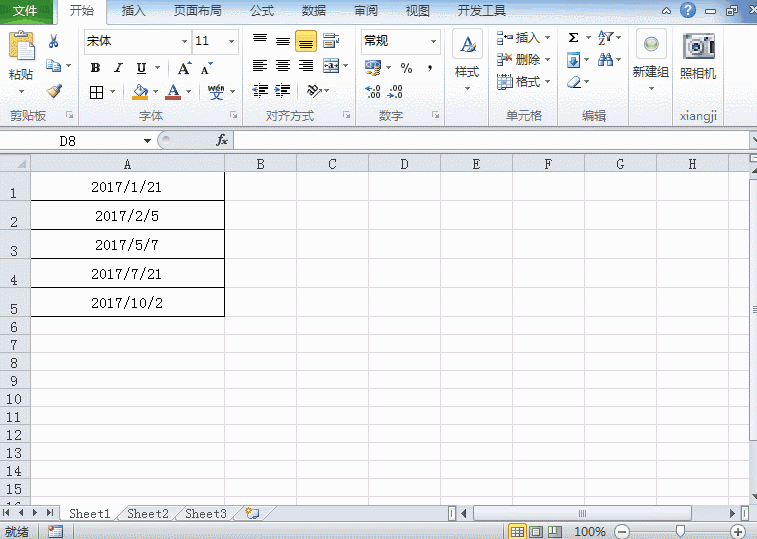757x539 pixels.
Task: Open the Help question mark
Action: [687, 10]
